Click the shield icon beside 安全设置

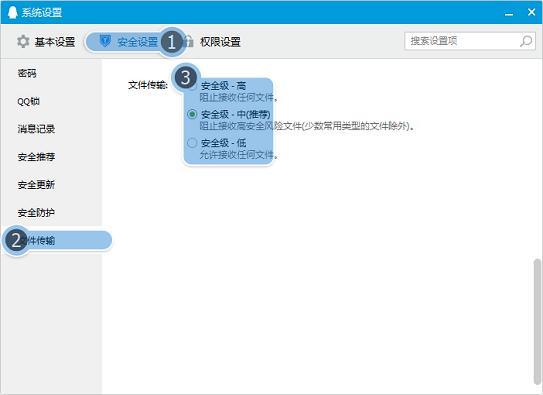(x=105, y=41)
